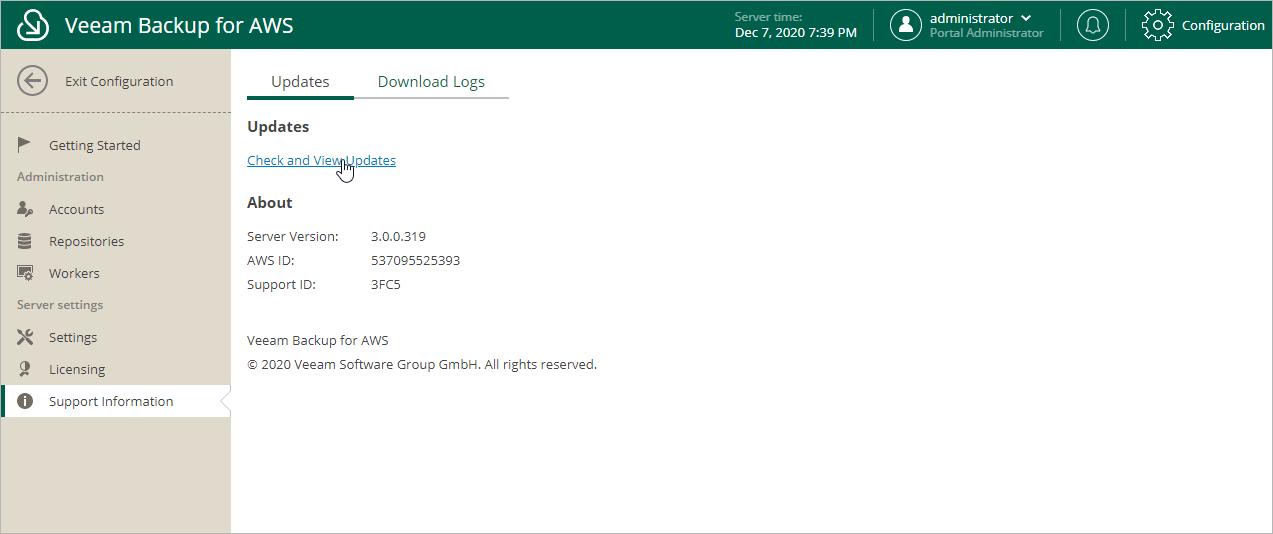Click the back arrow Exit Configuration icon
Image resolution: width=1273 pixels, height=534 pixels.
[x=33, y=81]
